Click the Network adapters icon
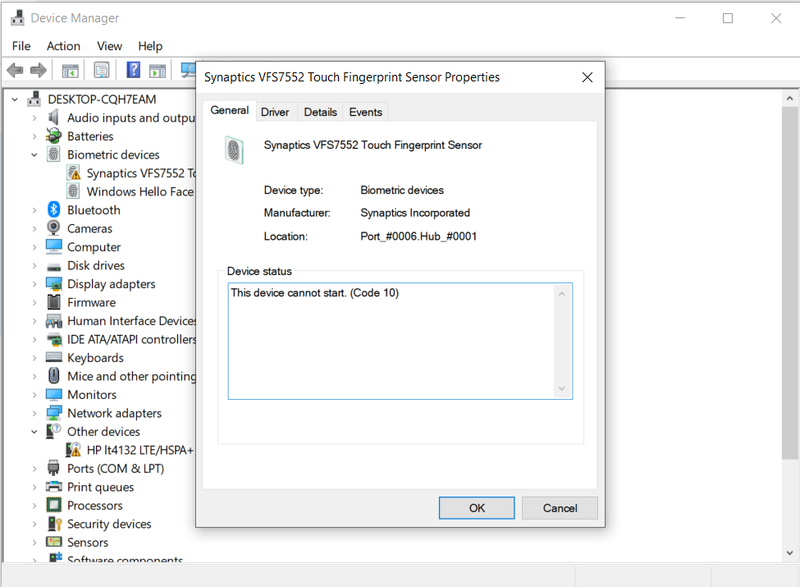 coord(54,413)
